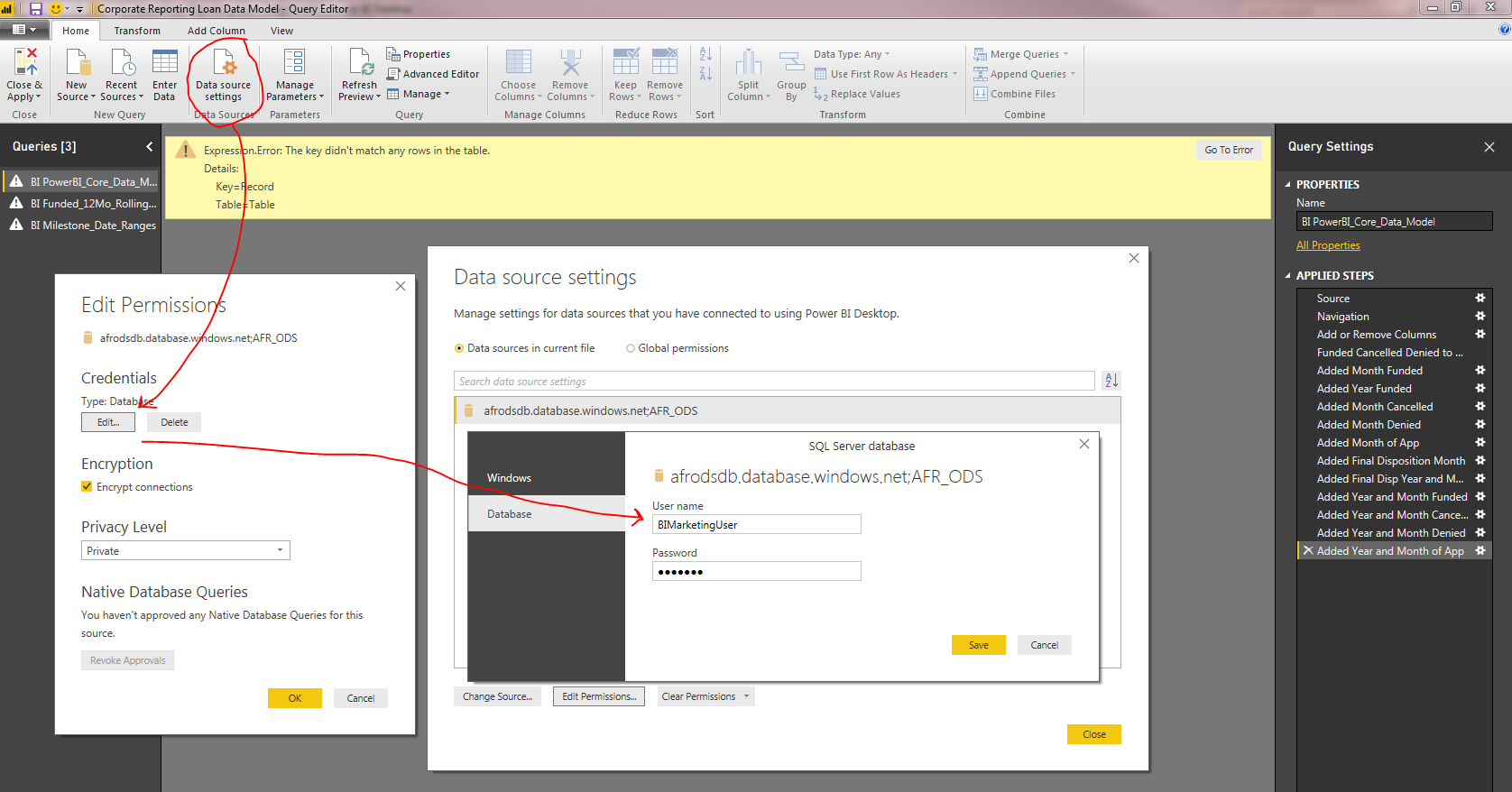Viewport: 1512px width, 792px height.
Task: Click the sort A-Z icon beside the data source search box
Action: (1111, 381)
